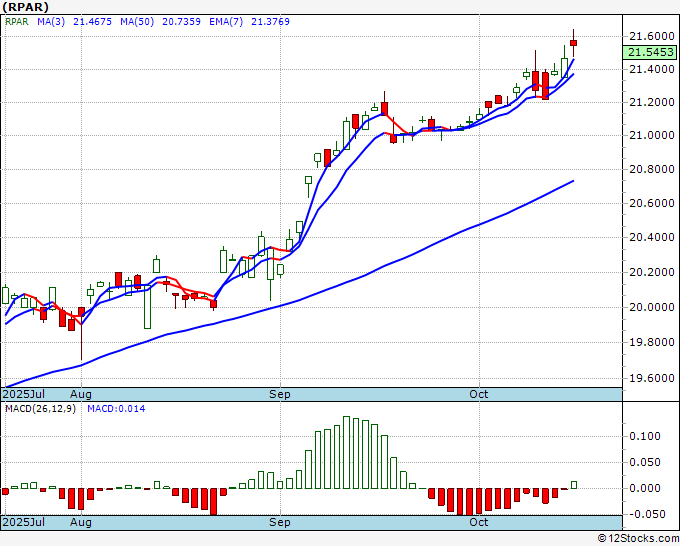
Task: Click the 20.4000 price axis label
Action: [x=652, y=237]
